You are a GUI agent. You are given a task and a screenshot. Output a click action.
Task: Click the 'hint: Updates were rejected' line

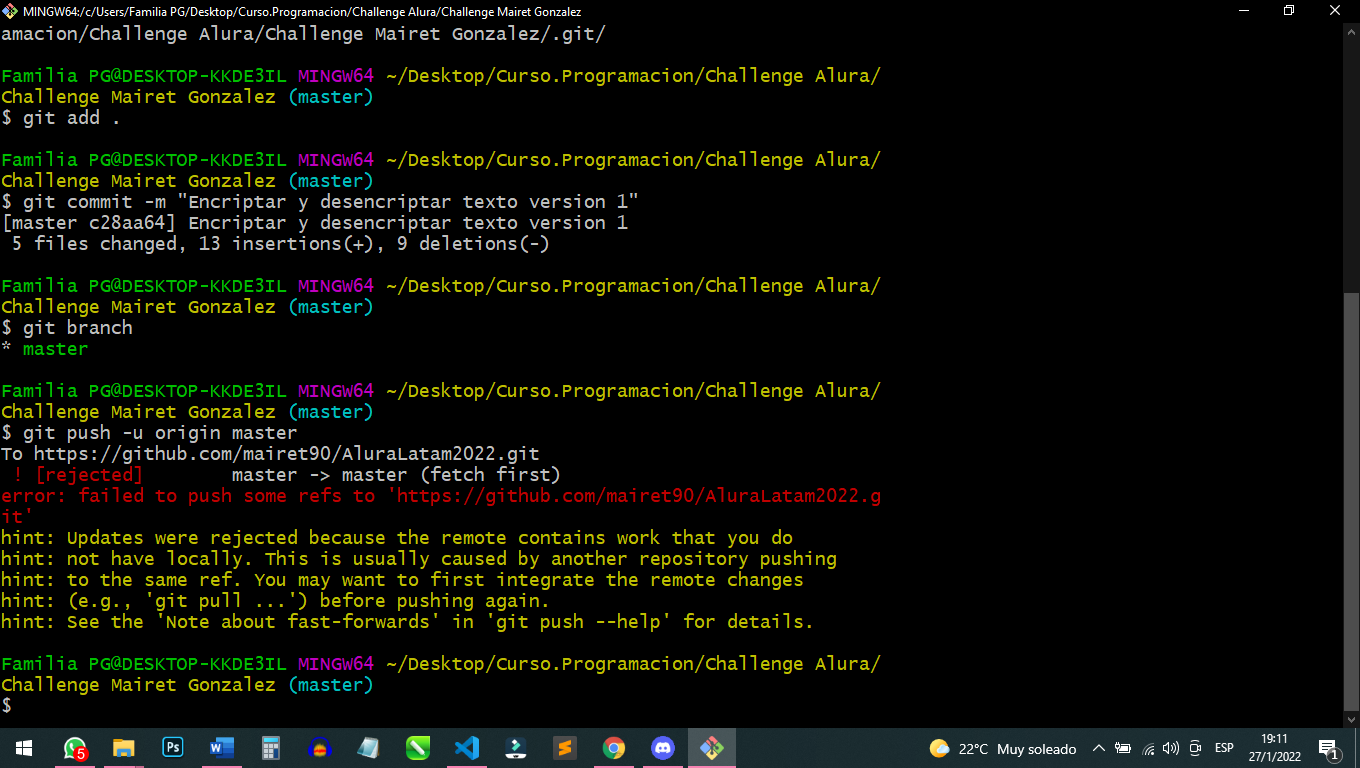pos(397,538)
